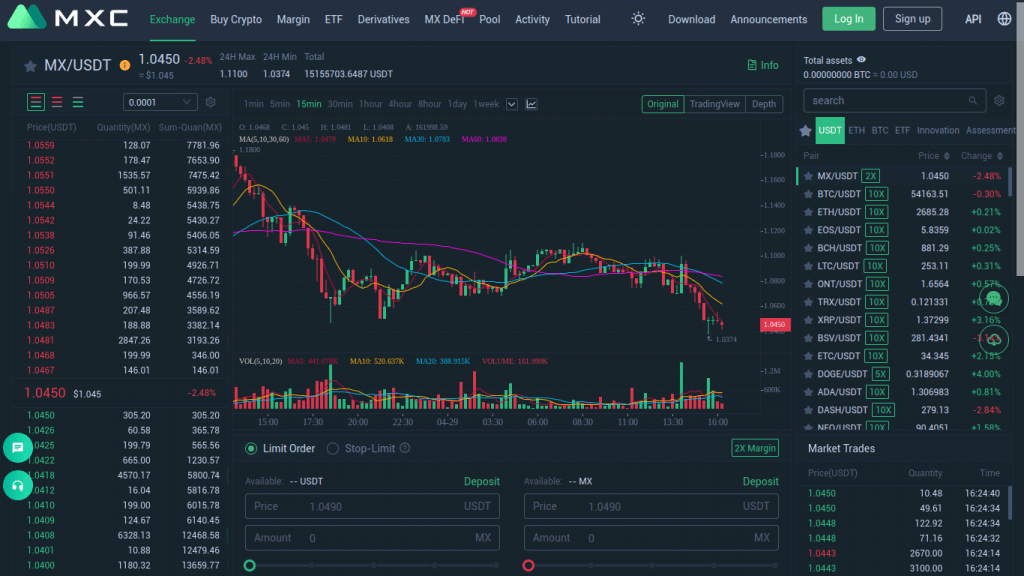Select the Innovation market tab

click(938, 131)
